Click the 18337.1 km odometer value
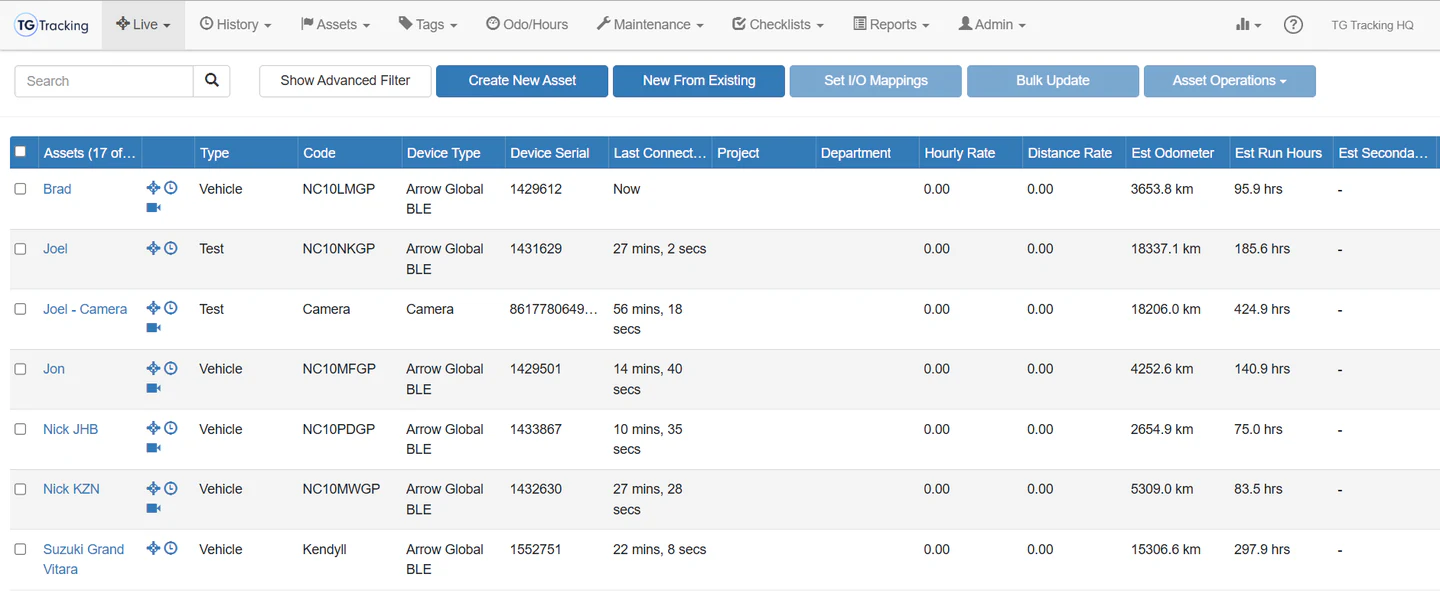The image size is (1440, 591). (1166, 249)
